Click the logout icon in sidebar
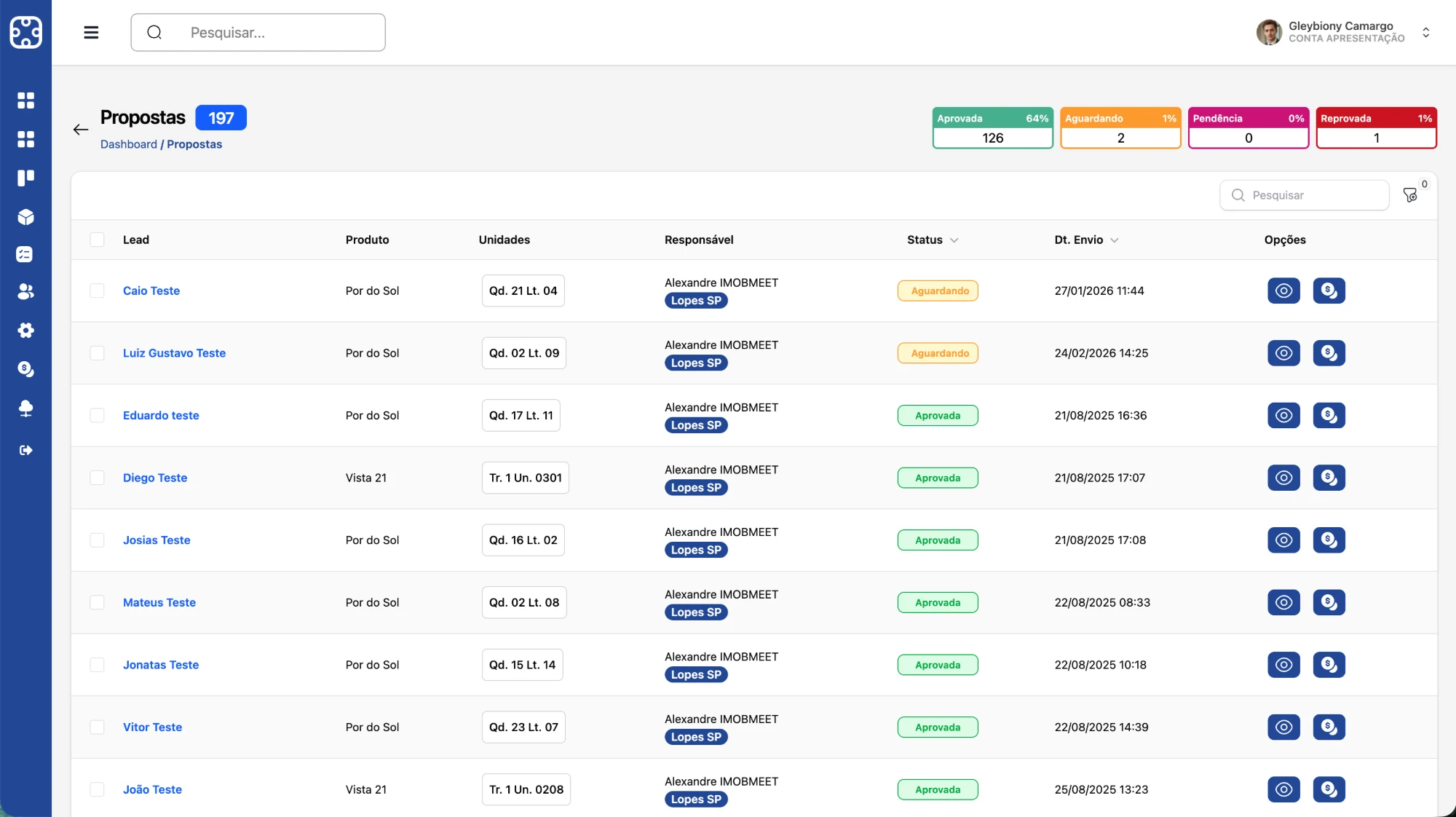The height and width of the screenshot is (817, 1456). click(25, 450)
